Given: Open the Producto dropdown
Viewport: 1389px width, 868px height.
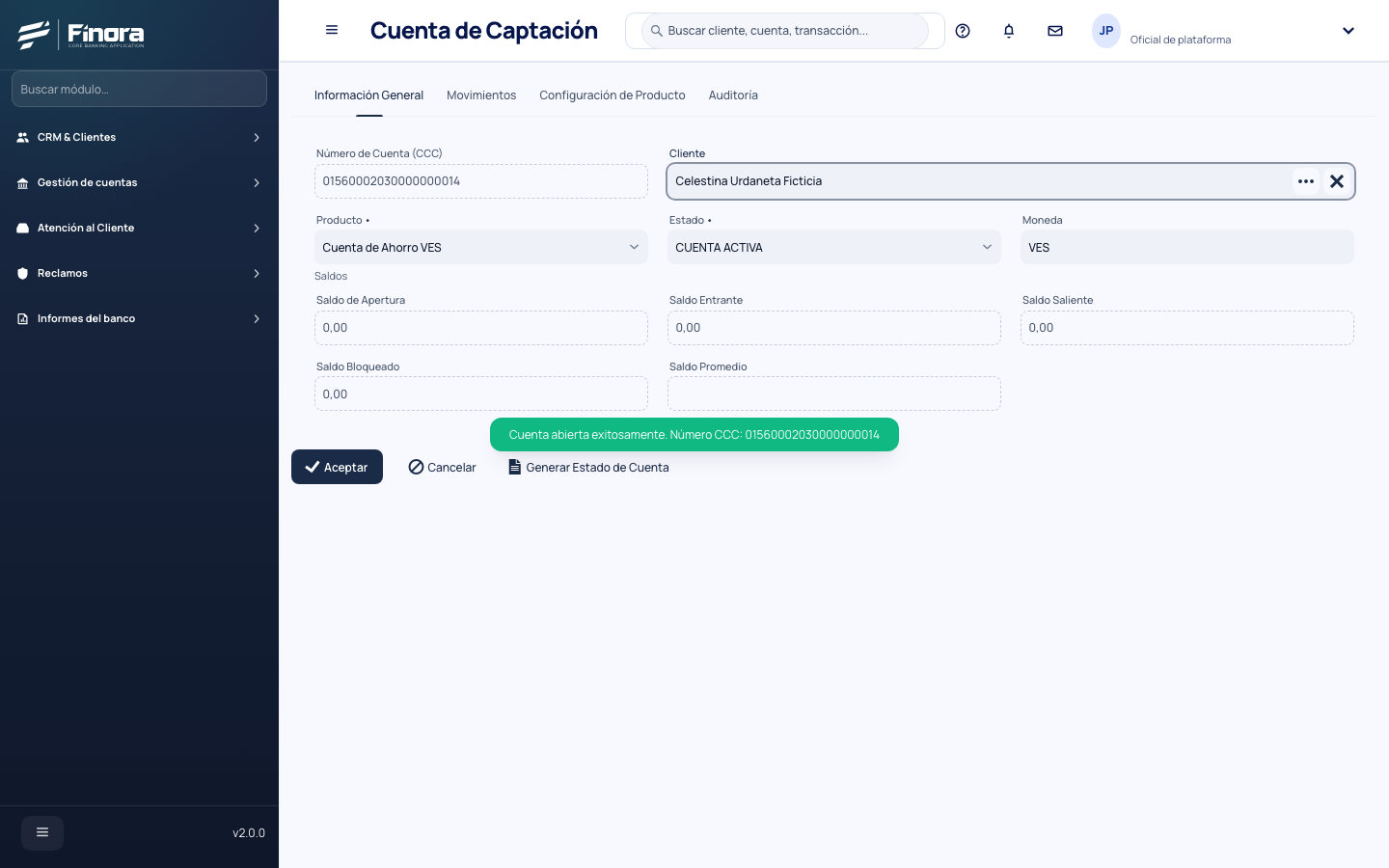Looking at the screenshot, I should (481, 247).
